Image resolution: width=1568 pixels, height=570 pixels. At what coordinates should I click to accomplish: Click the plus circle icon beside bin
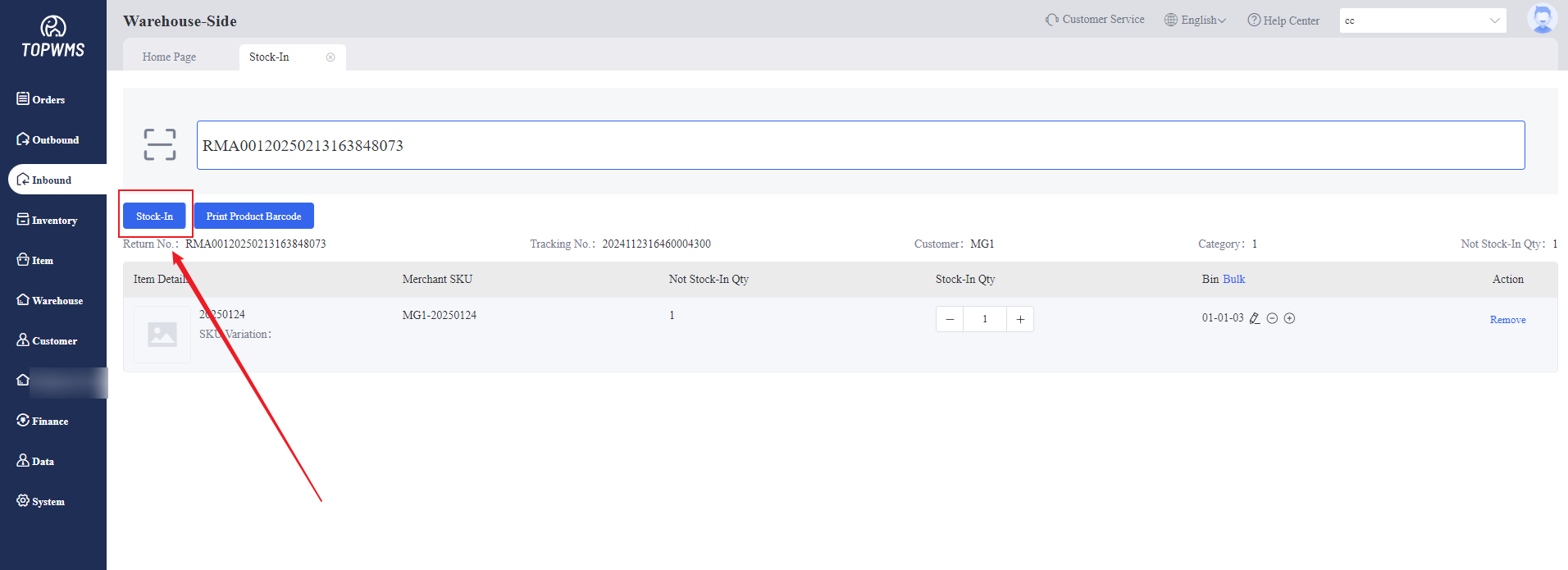pyautogui.click(x=1289, y=318)
